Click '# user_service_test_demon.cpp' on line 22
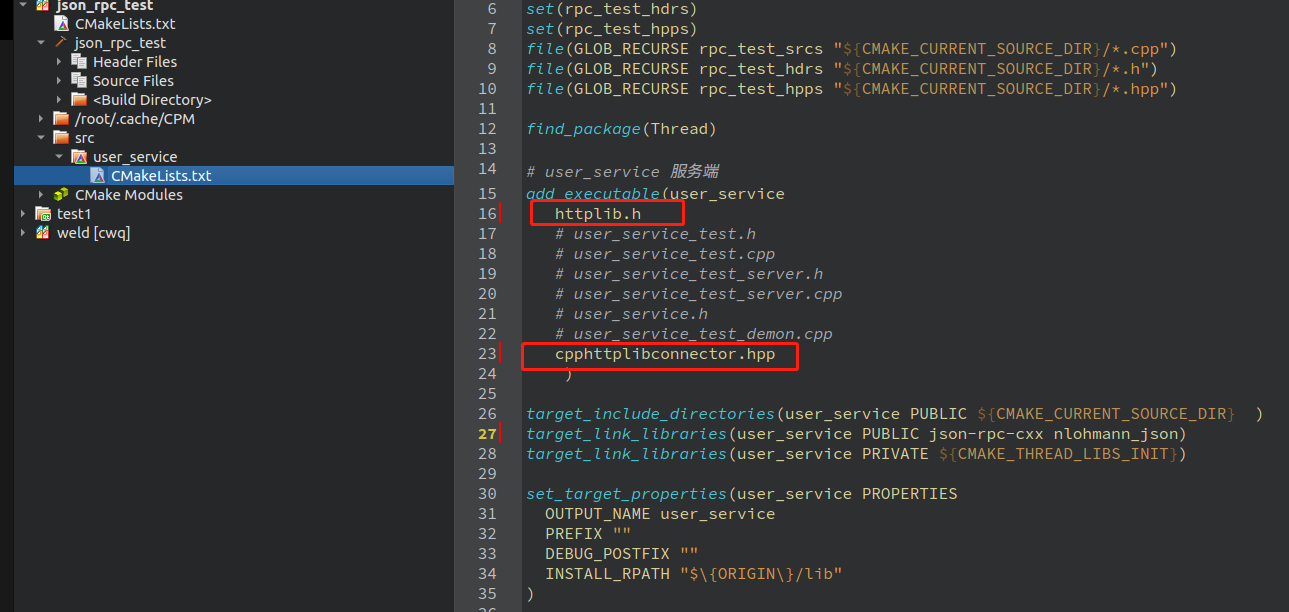1289x612 pixels. coord(694,333)
